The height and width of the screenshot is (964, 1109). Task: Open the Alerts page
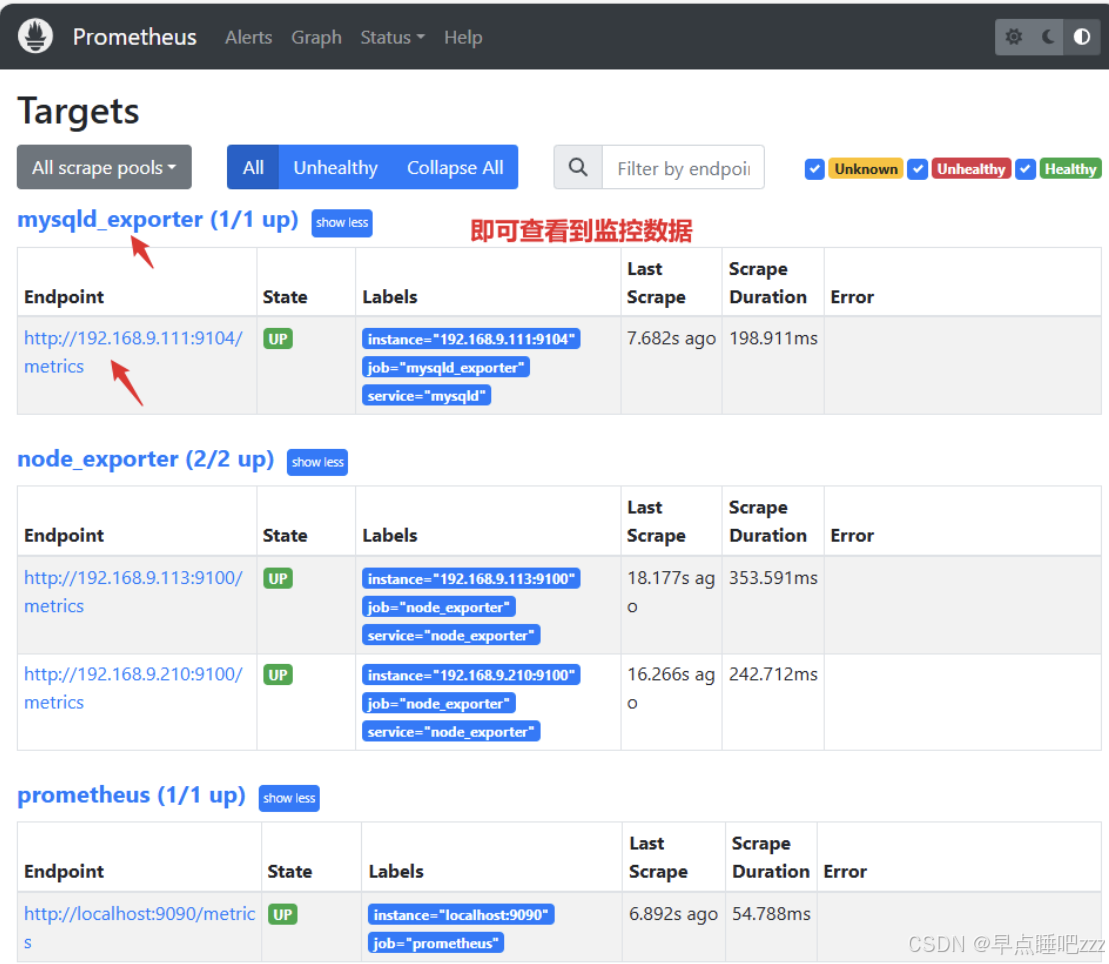pyautogui.click(x=248, y=37)
